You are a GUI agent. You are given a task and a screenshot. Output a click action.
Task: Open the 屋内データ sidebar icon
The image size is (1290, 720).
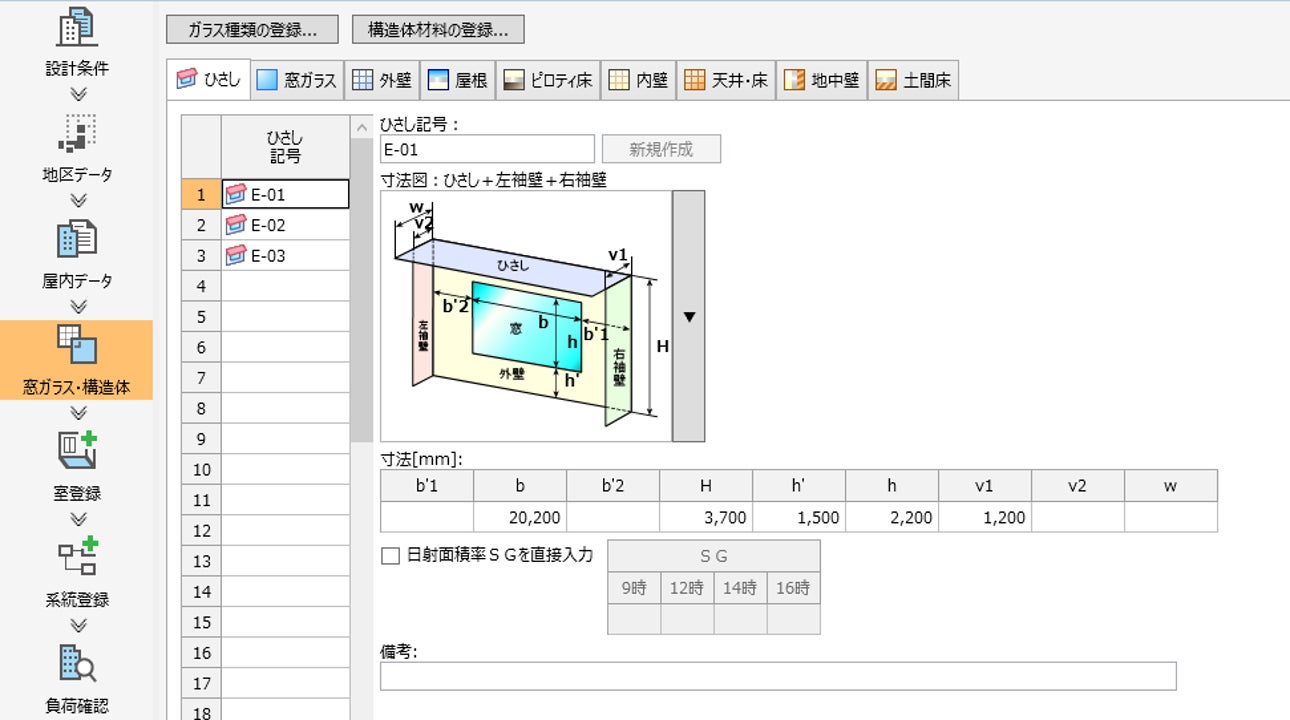click(x=77, y=240)
